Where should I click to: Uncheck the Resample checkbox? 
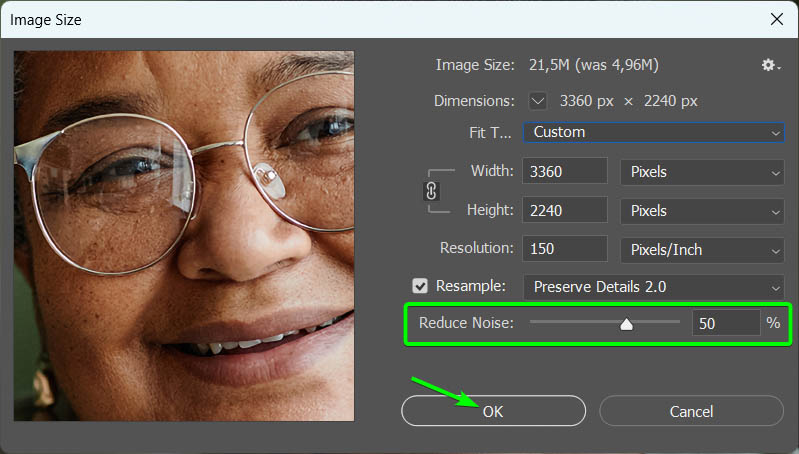tap(420, 286)
